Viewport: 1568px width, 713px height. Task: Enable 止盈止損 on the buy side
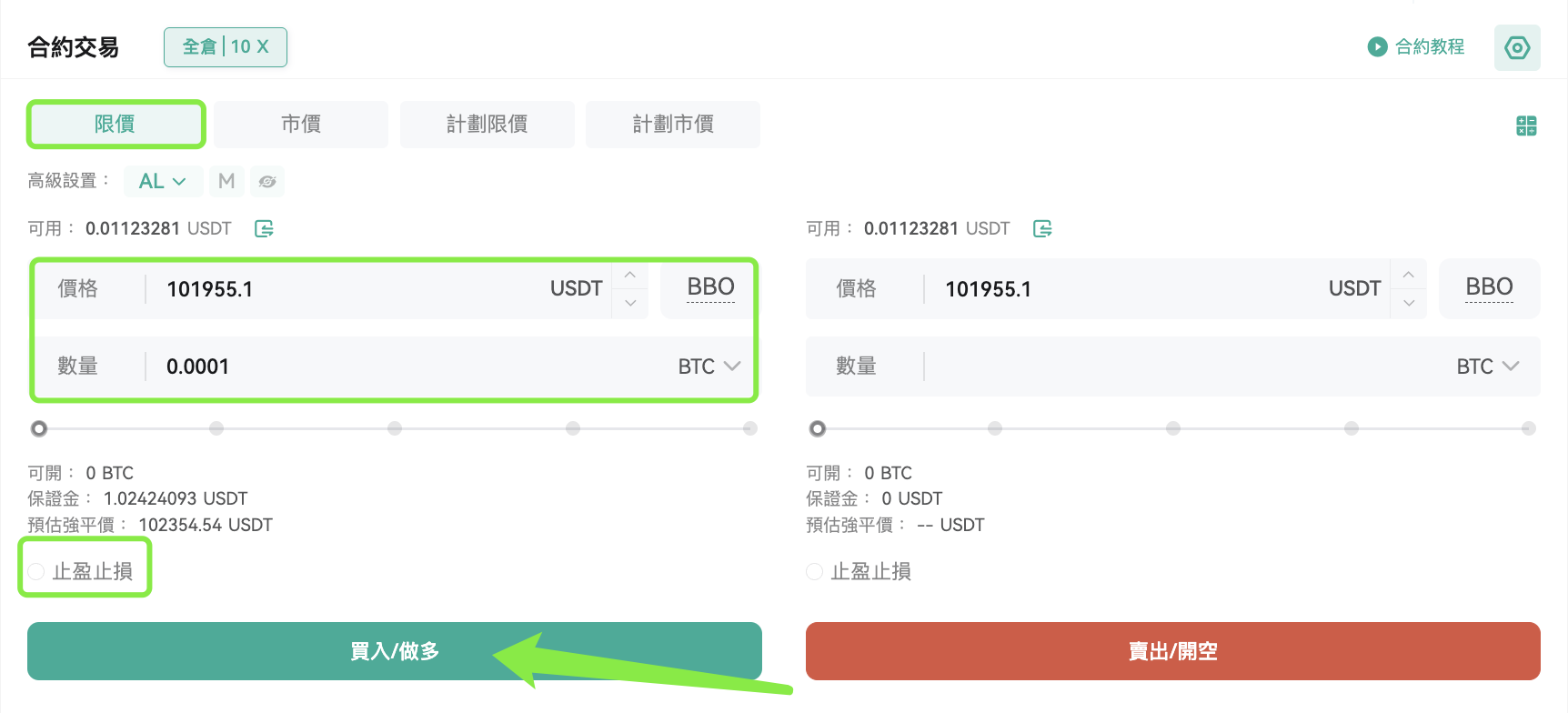(36, 571)
